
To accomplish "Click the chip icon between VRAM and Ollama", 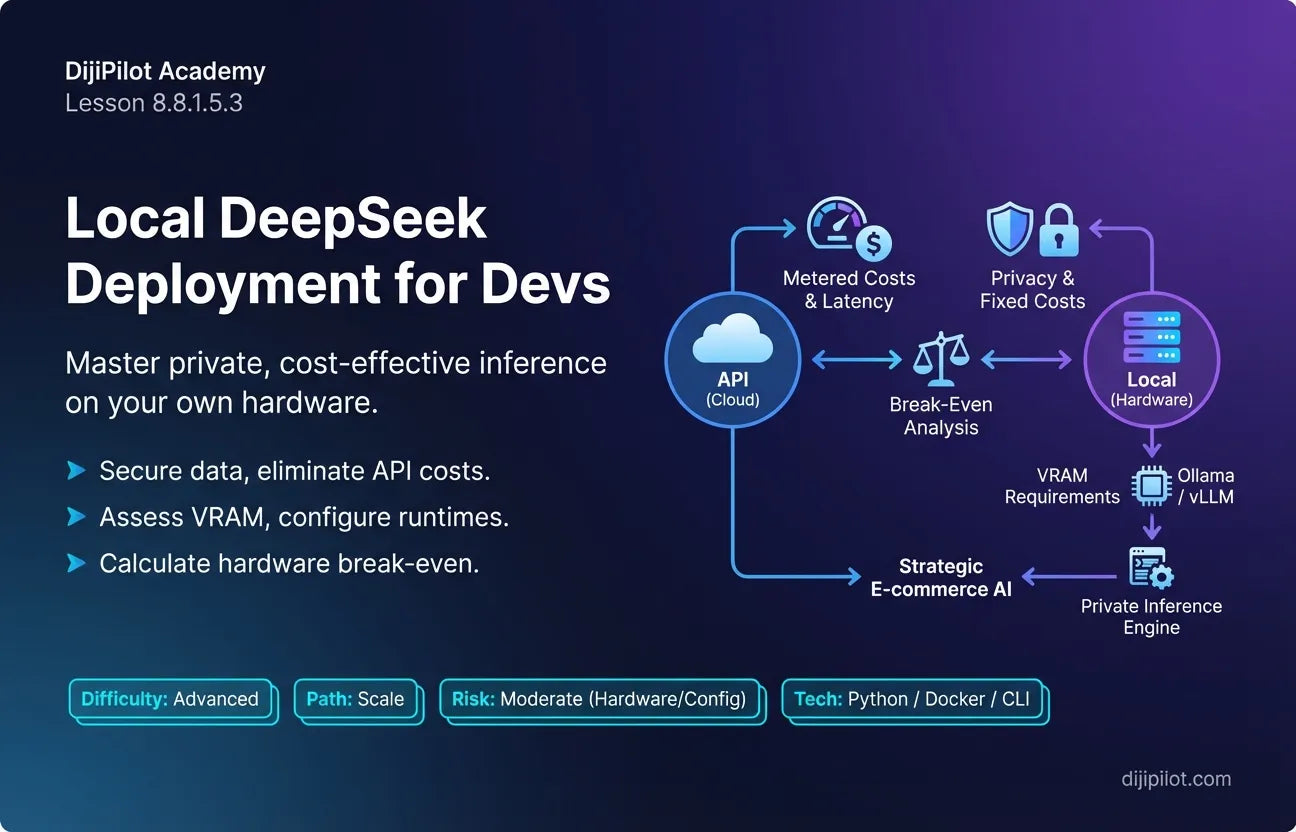I will point(1151,486).
